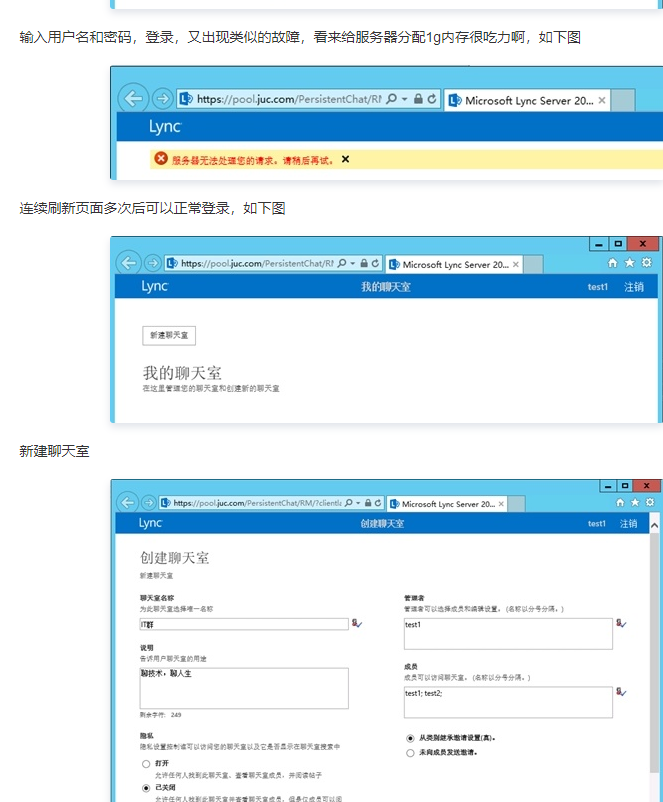The height and width of the screenshot is (802, 663).
Task: Click the 成员 members text box
Action: click(x=508, y=702)
